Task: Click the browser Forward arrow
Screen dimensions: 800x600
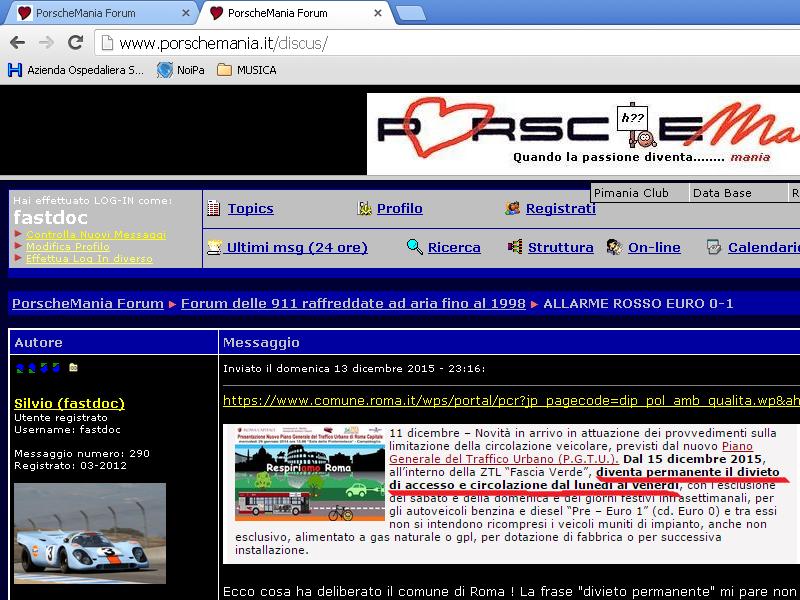Action: click(x=46, y=43)
